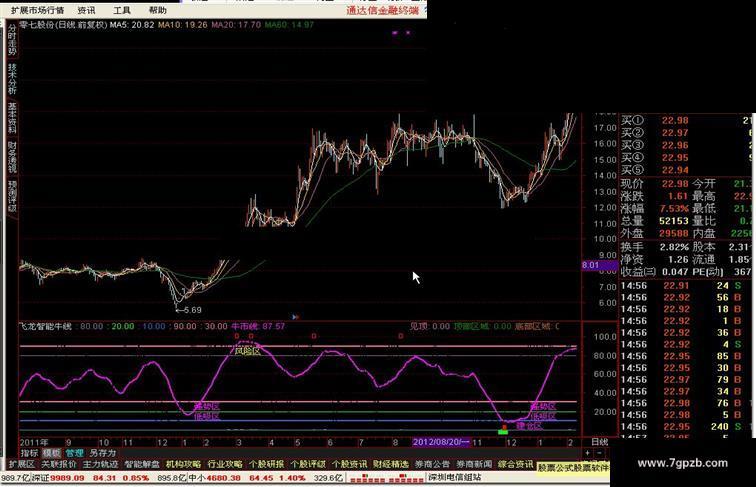Switch to 基本资料 side tab

12,118
